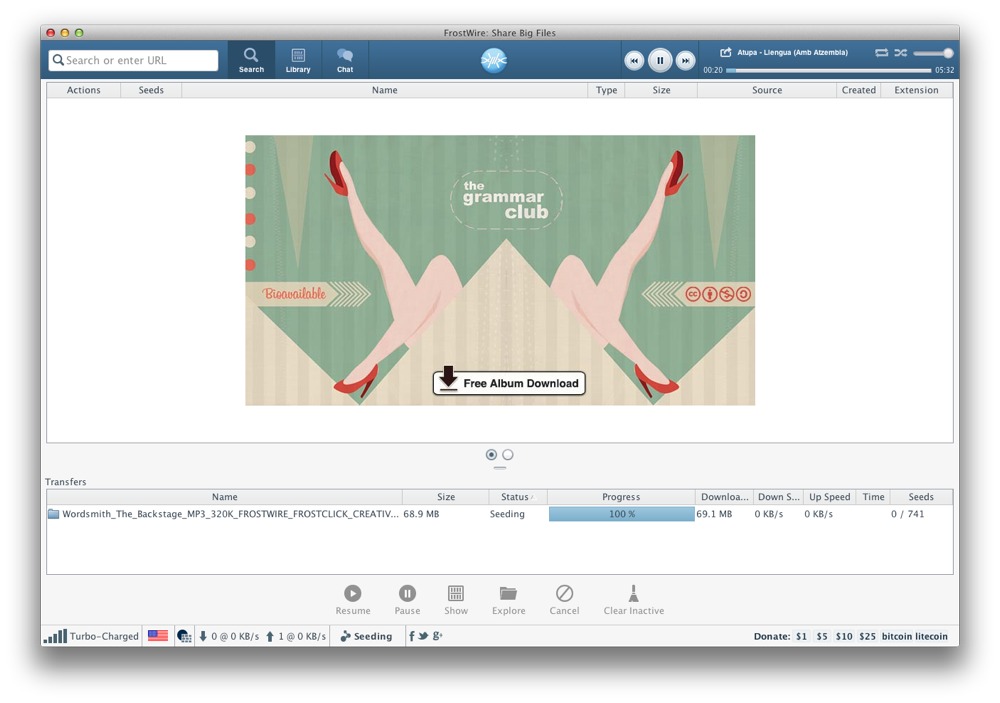1000x703 pixels.
Task: Sort results by Source column
Action: 767,90
